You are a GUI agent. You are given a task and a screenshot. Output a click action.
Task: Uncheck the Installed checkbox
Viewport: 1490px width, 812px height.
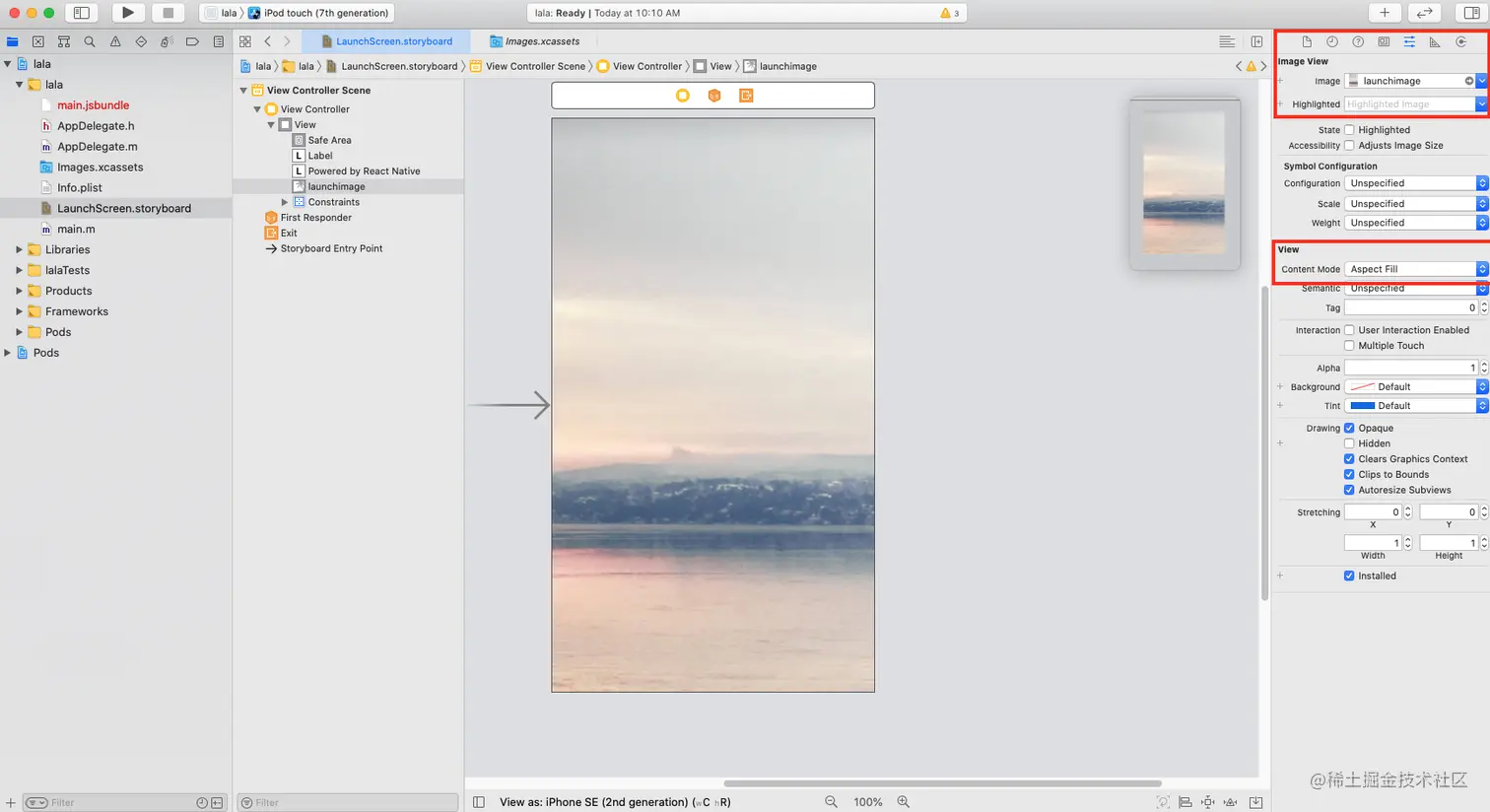pyautogui.click(x=1349, y=576)
